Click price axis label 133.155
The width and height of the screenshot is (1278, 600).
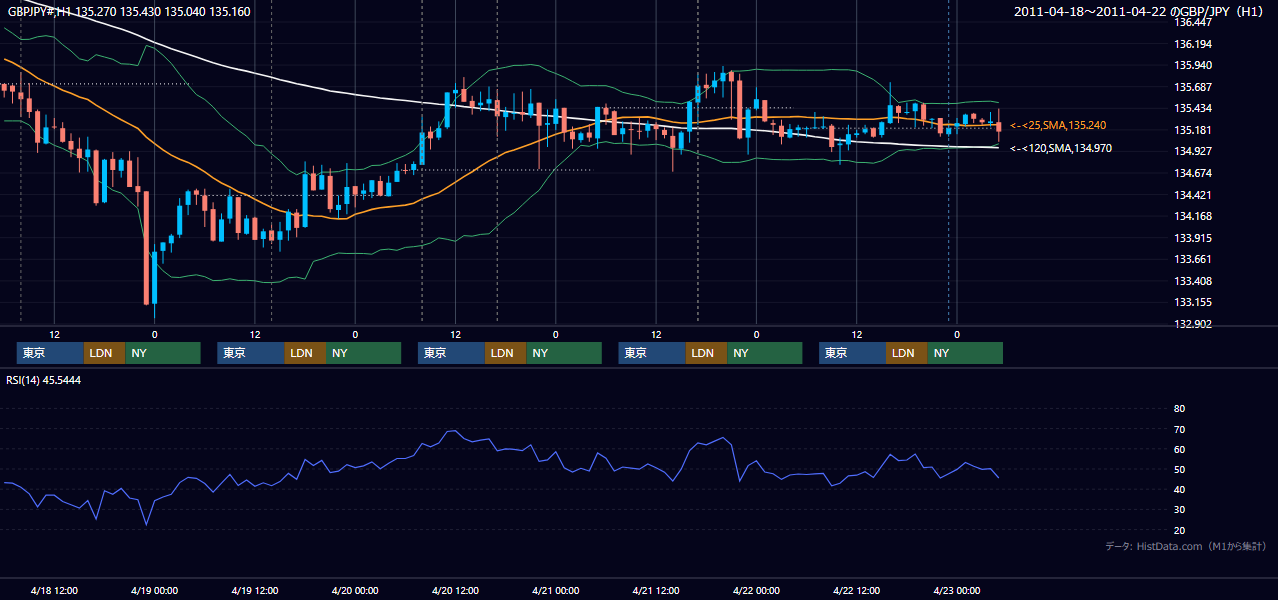(x=1194, y=302)
